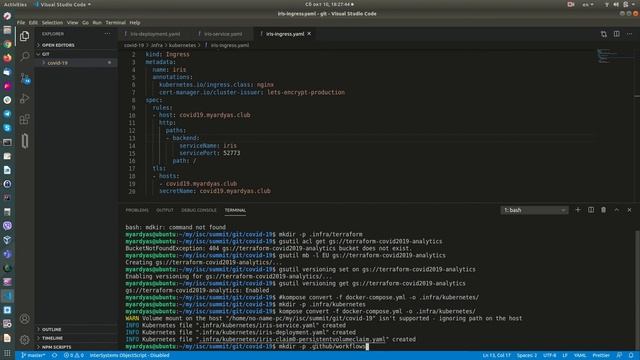Open the Explorer view in activity bar
This screenshot has width=640, height=360.
pos(24,36)
